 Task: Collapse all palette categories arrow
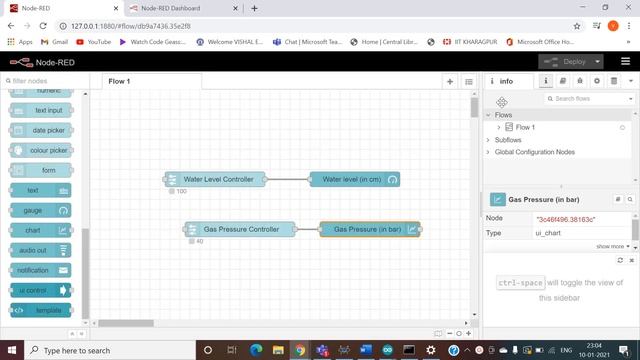coord(72,334)
